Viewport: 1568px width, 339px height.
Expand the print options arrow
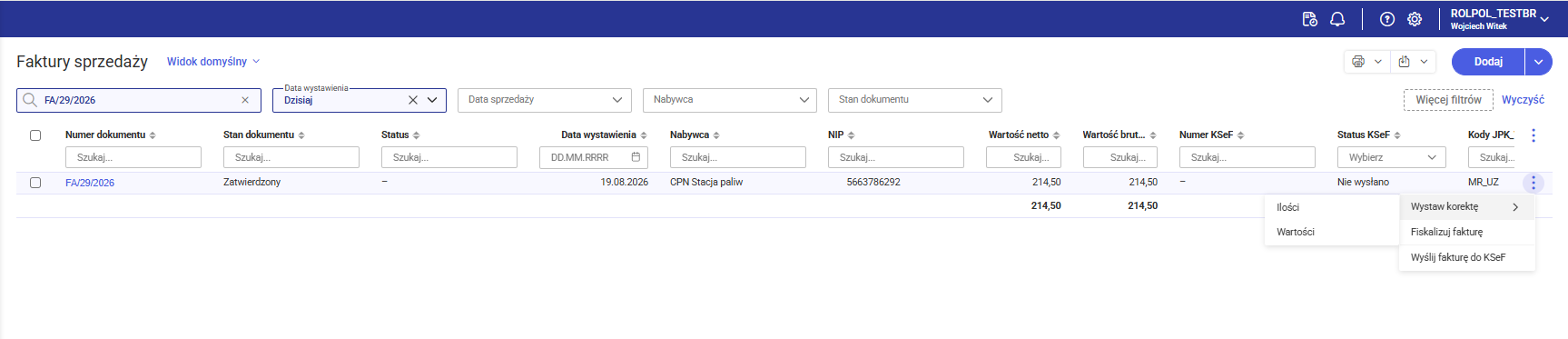click(x=1378, y=62)
